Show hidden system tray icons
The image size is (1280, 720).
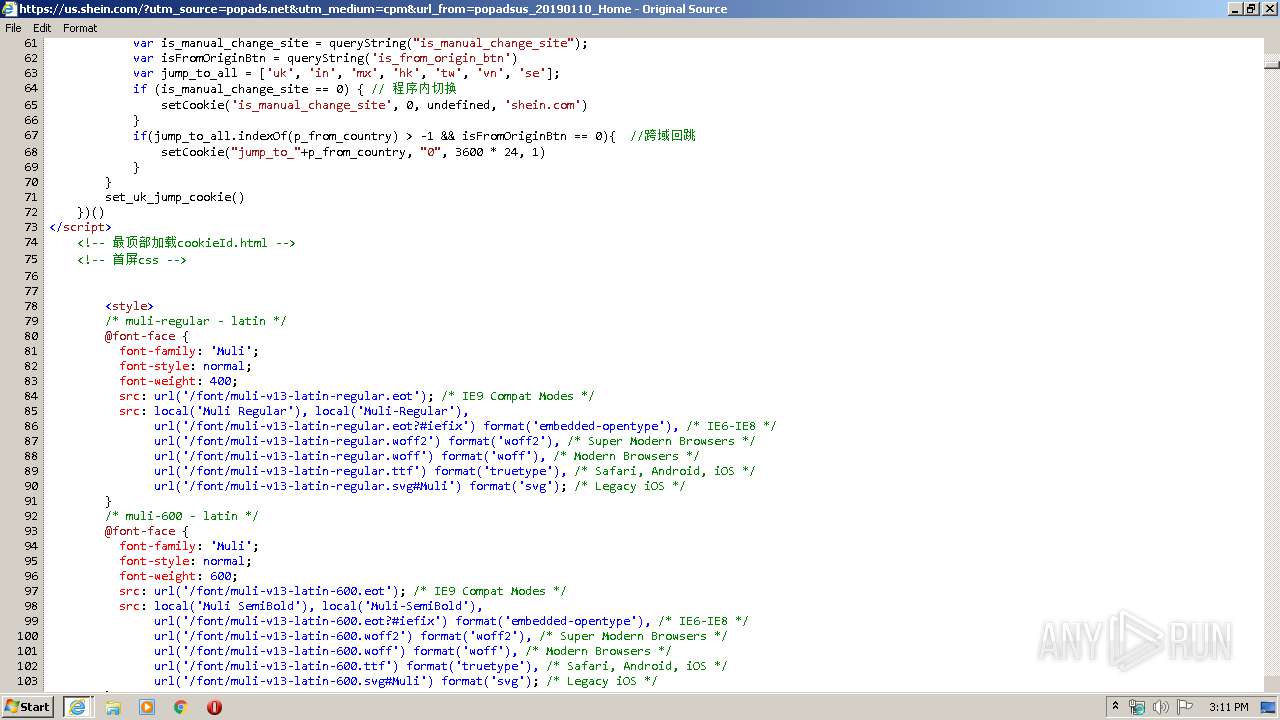coord(1115,707)
